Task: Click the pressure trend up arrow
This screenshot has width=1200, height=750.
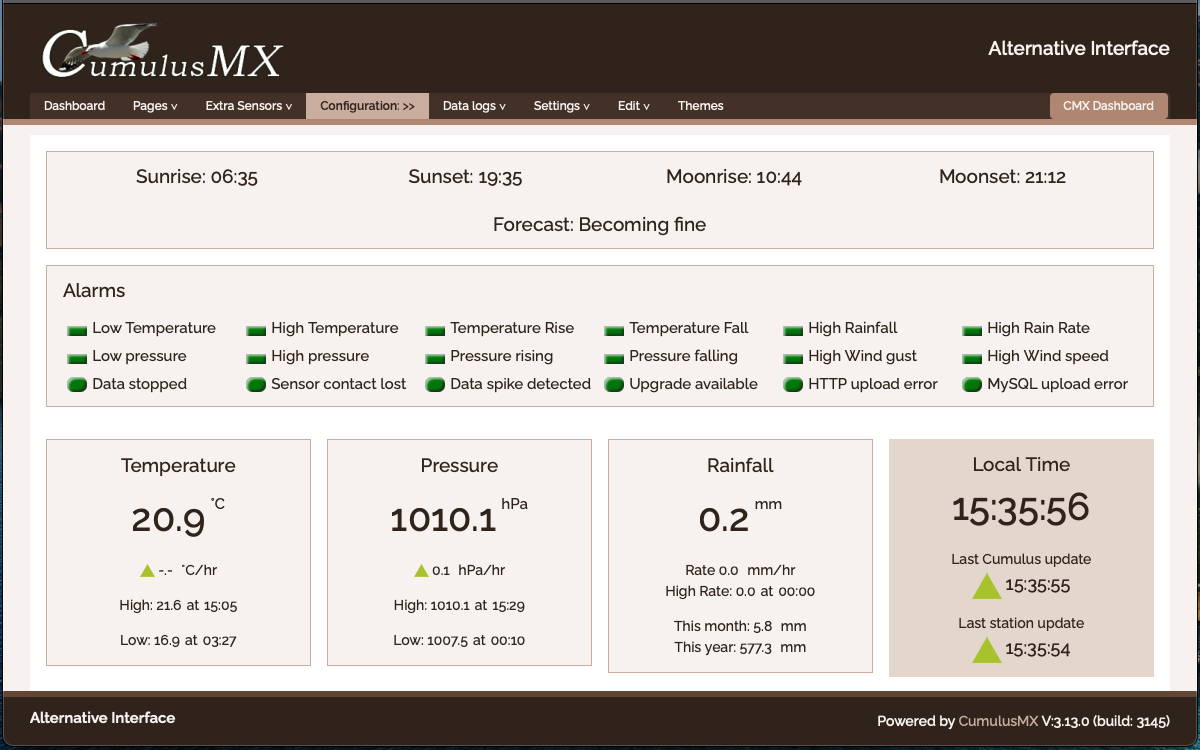Action: (x=421, y=571)
